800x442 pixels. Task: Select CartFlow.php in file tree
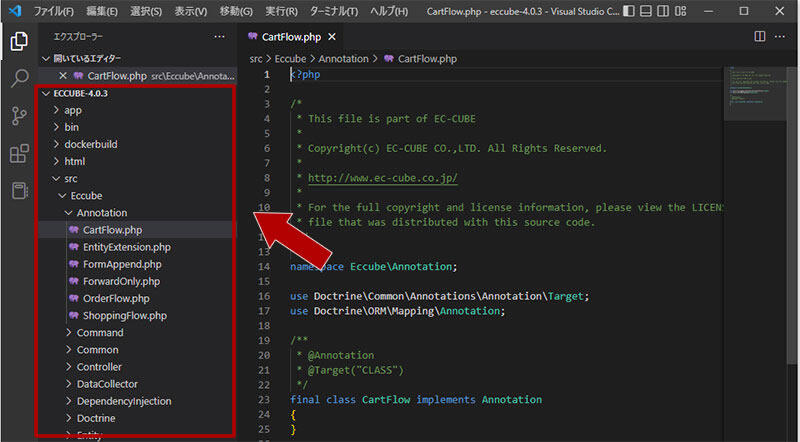(x=112, y=230)
